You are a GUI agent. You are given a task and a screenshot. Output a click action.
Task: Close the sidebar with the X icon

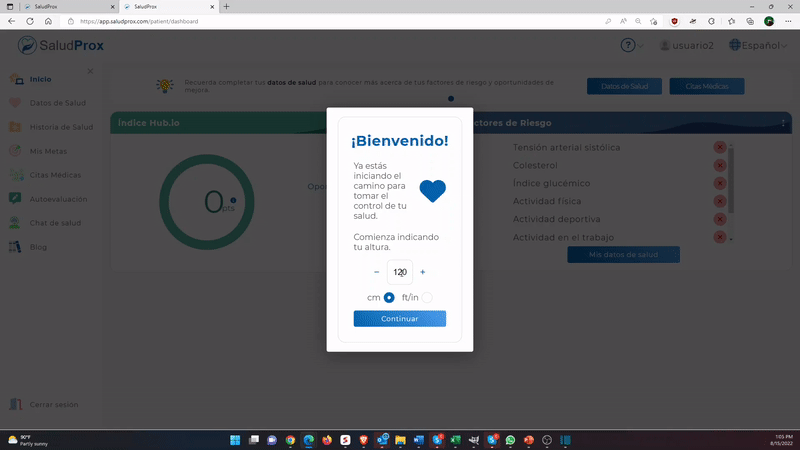click(90, 71)
